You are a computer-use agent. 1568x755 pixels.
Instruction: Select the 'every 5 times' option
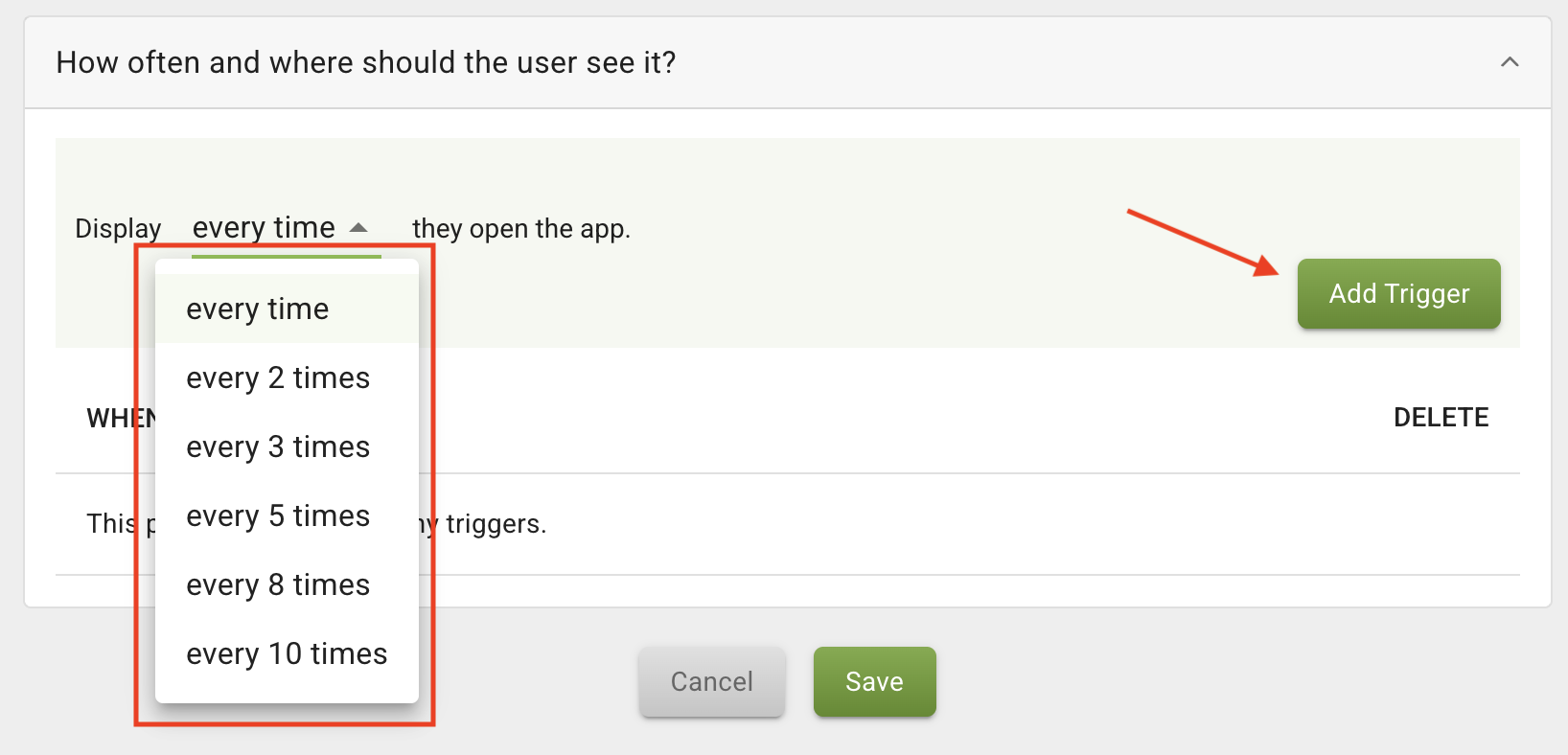click(278, 516)
